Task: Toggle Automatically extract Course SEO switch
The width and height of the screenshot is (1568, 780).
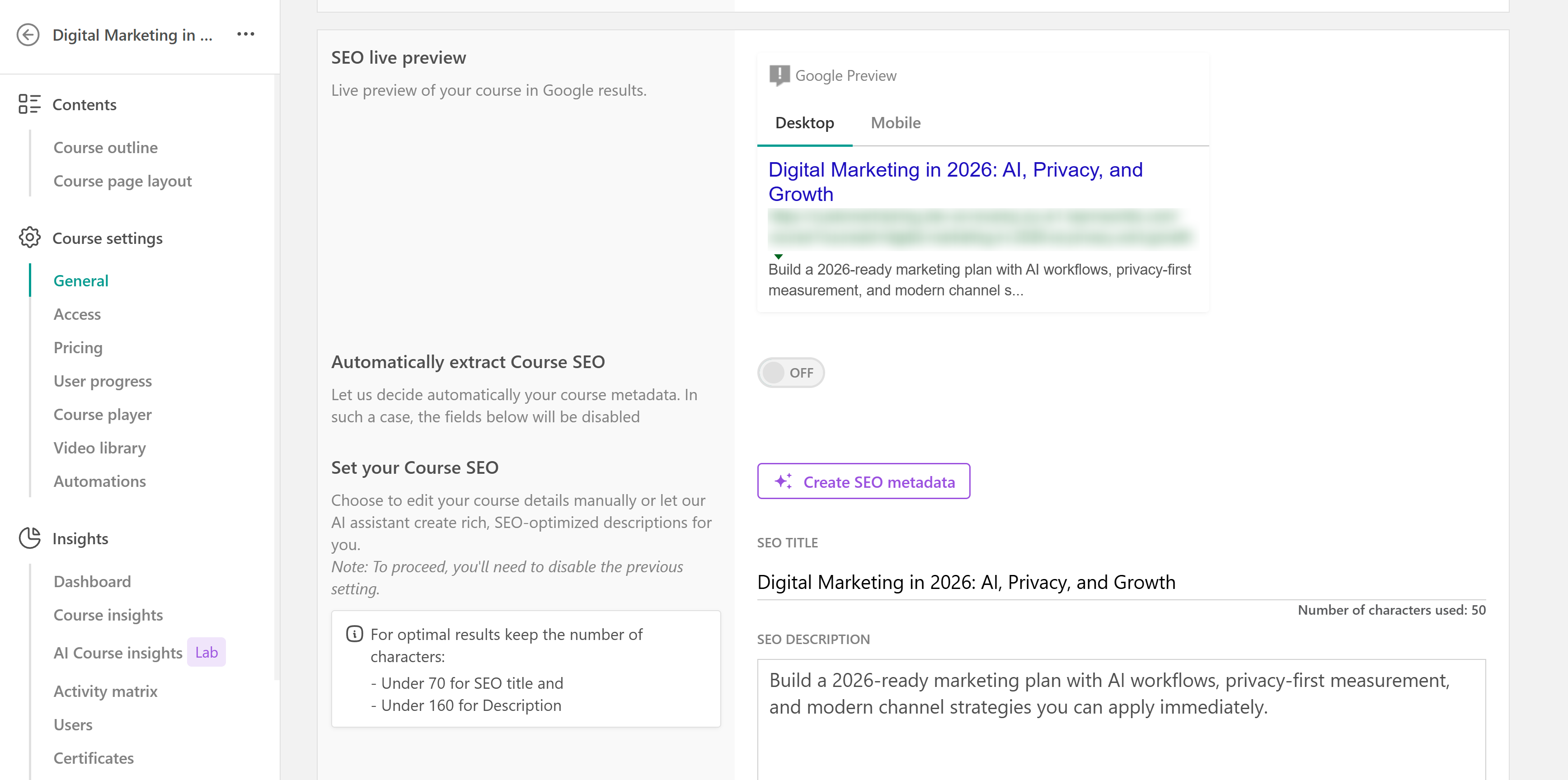Action: pos(790,372)
